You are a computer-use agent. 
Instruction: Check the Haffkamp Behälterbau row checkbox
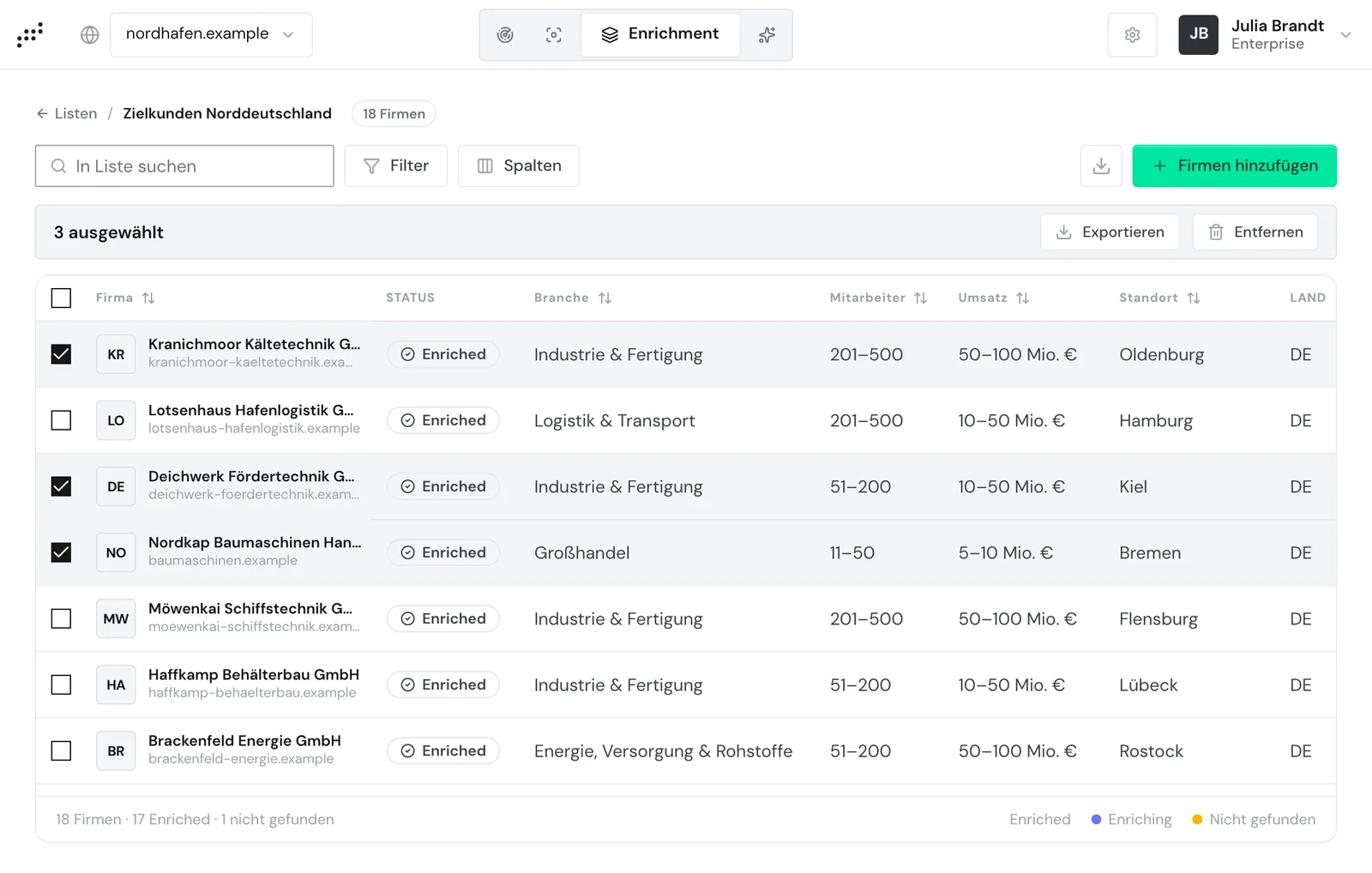click(61, 684)
